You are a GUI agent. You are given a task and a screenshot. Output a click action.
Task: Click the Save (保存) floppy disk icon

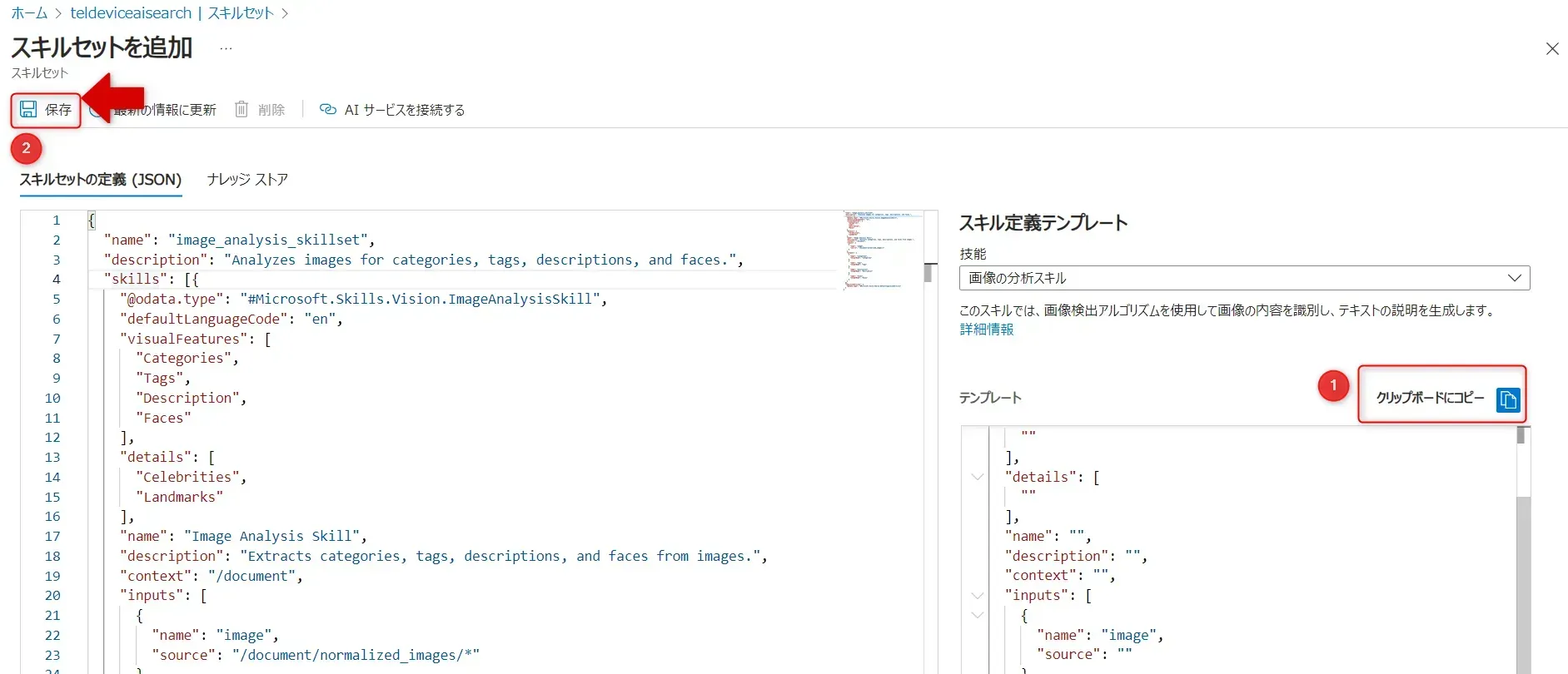tap(28, 110)
